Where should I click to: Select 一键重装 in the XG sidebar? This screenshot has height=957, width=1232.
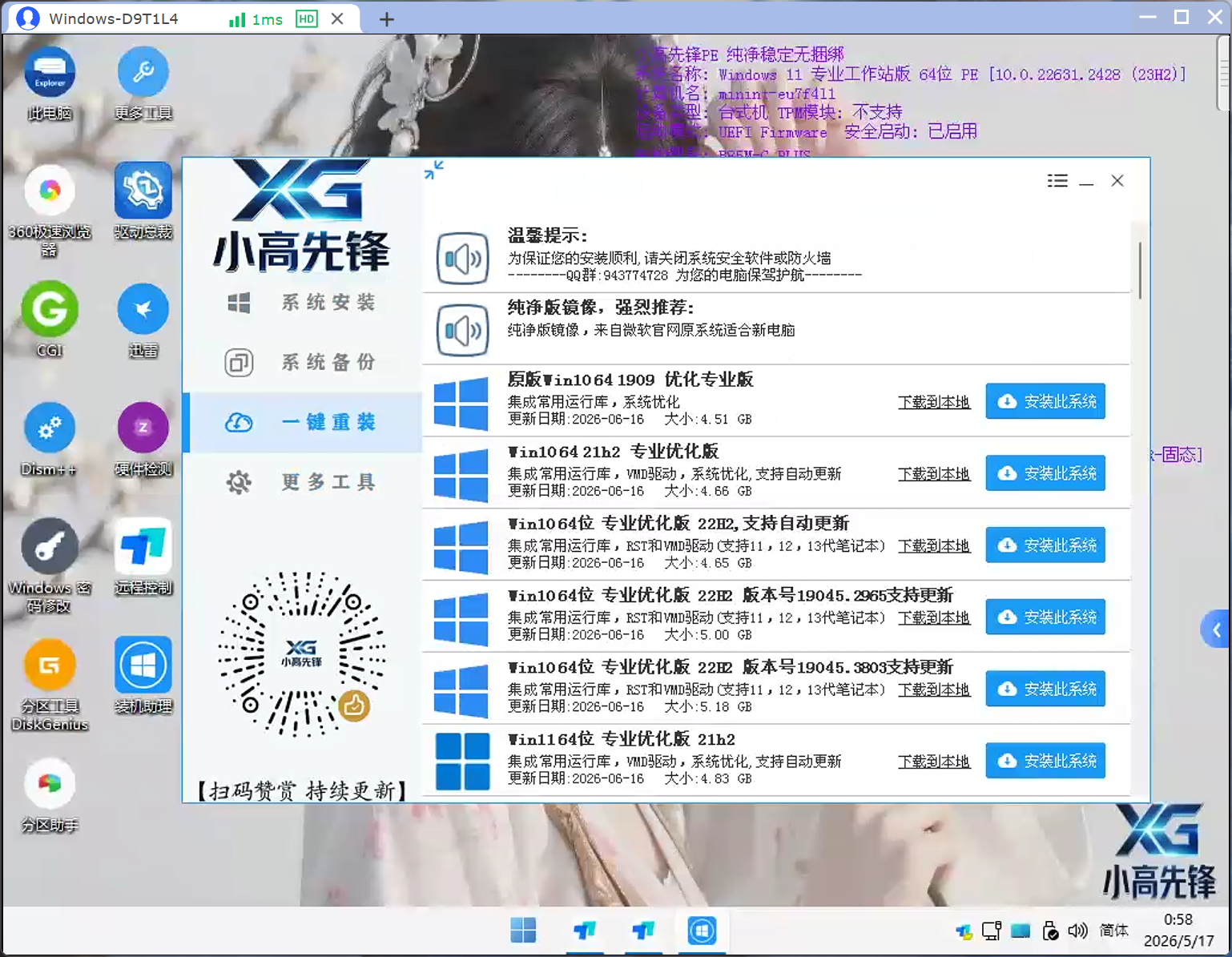click(303, 422)
